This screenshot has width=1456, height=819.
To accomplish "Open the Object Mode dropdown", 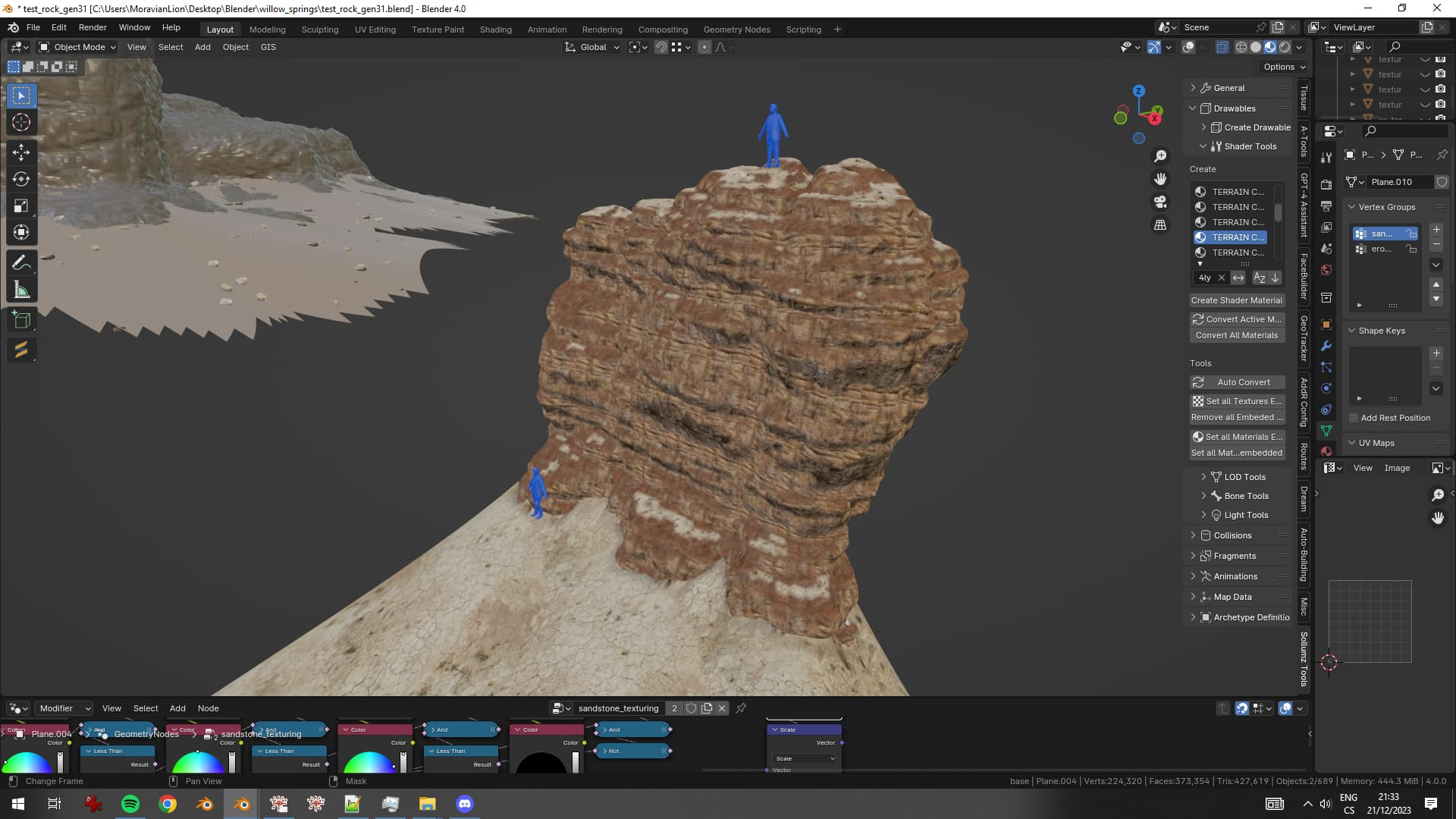I will click(x=77, y=47).
